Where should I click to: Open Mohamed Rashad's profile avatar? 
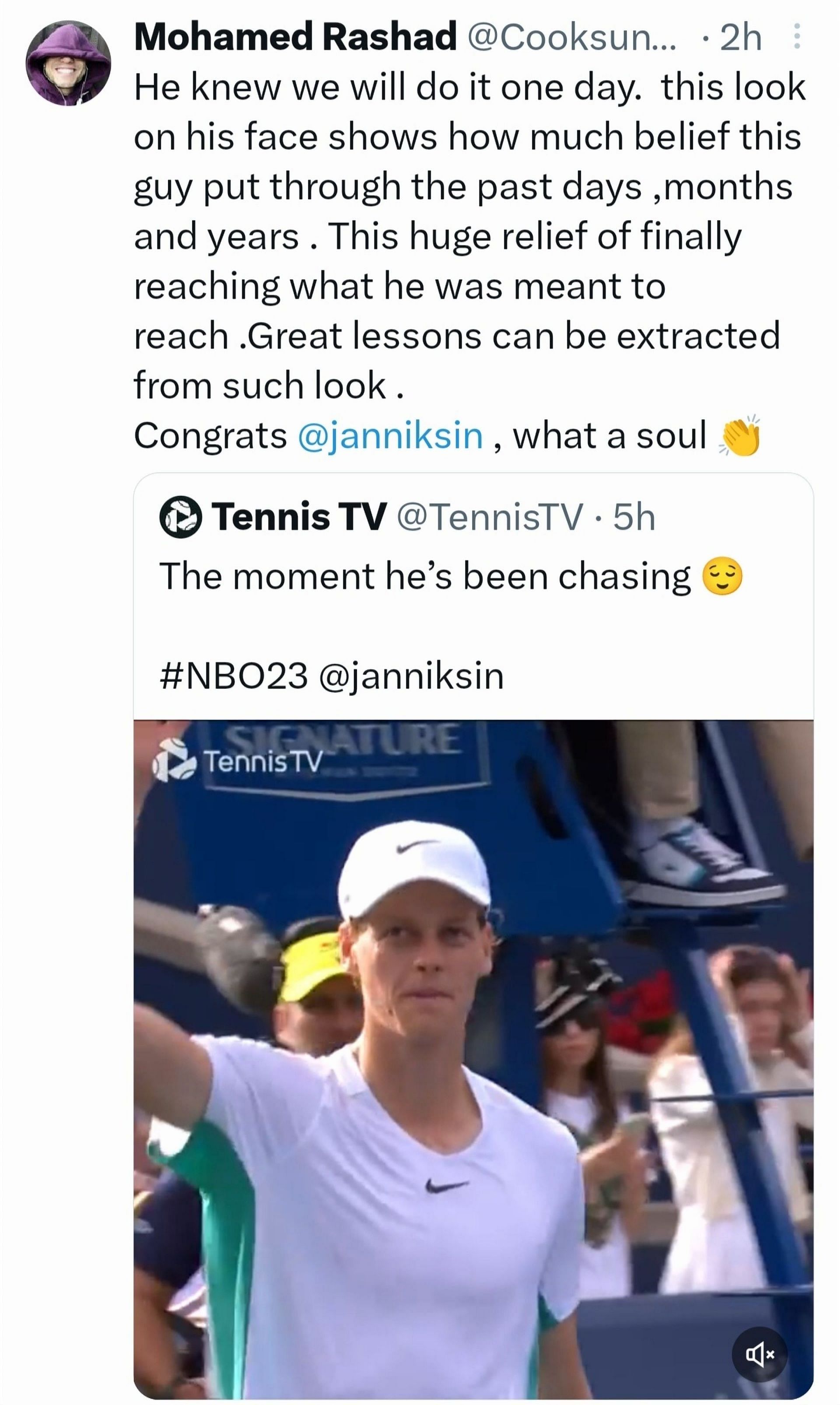tap(68, 63)
